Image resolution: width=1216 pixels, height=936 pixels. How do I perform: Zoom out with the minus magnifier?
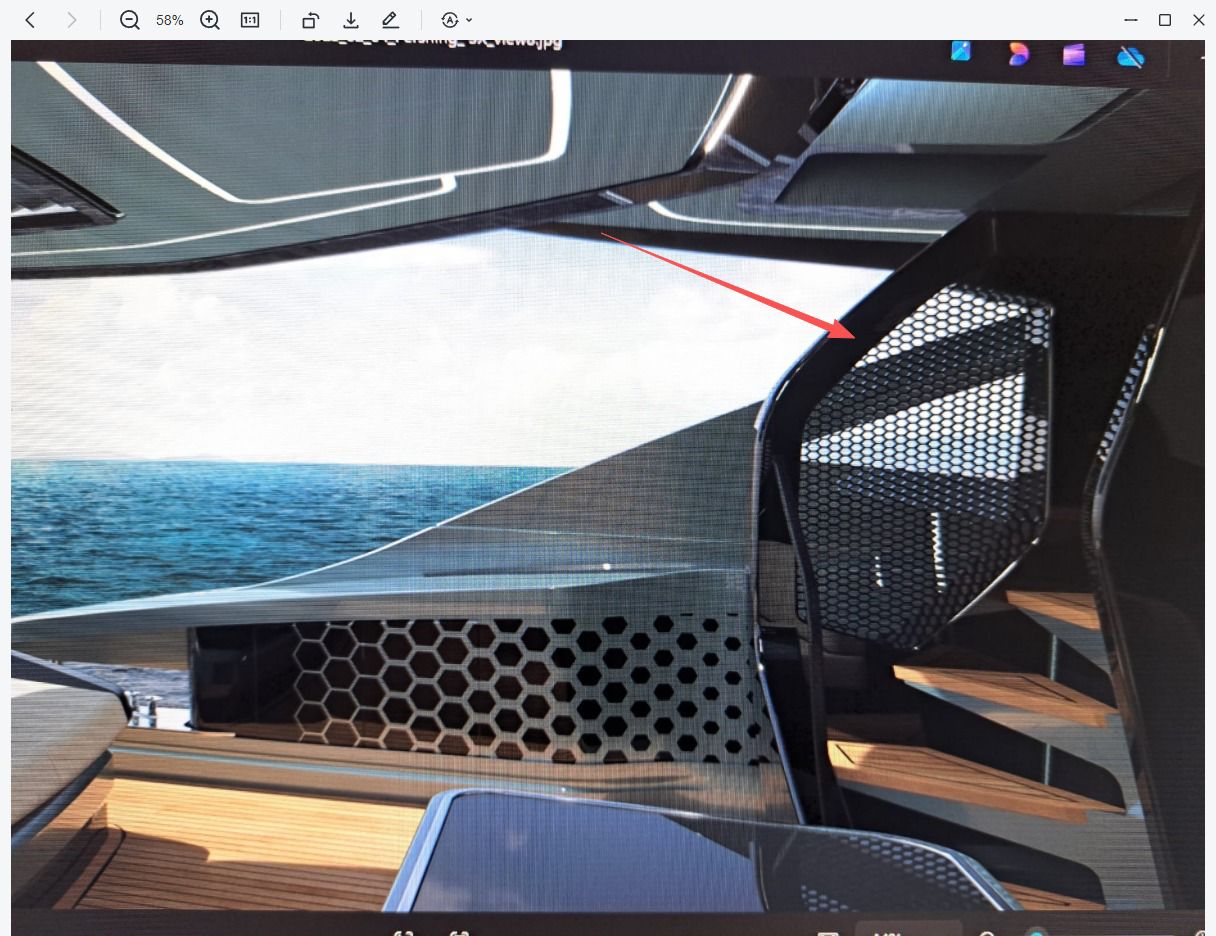coord(129,20)
